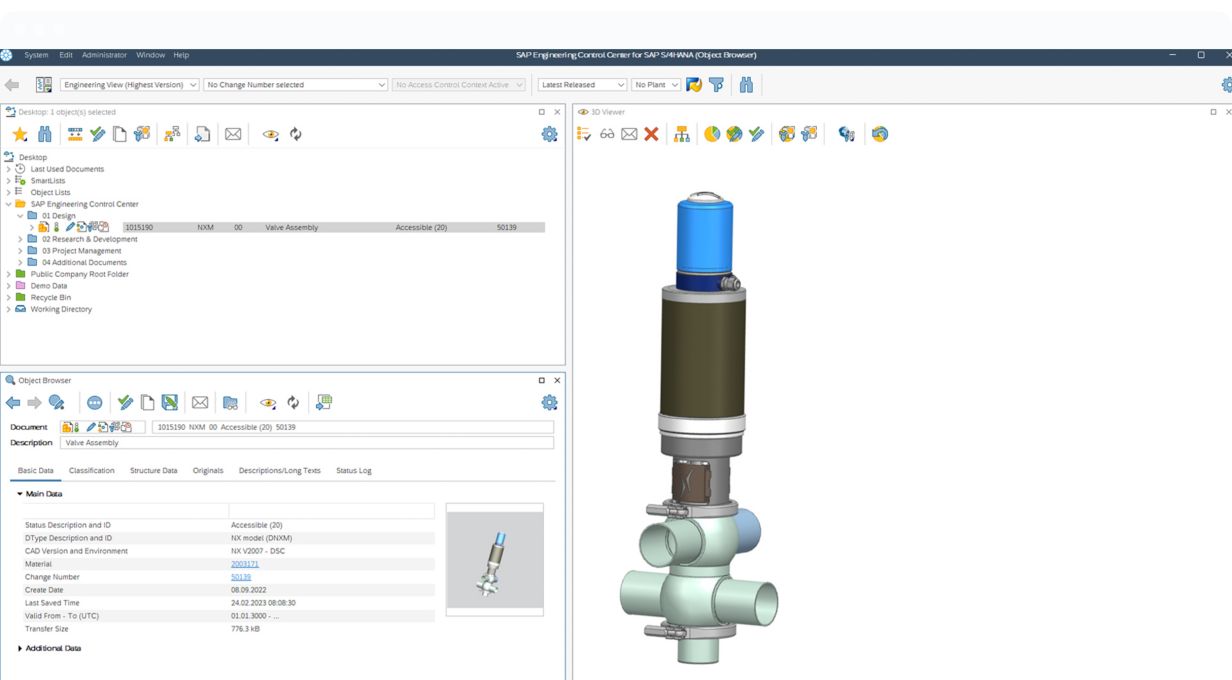
Task: Click the refresh arrows icon in Desktop panel
Action: (296, 135)
